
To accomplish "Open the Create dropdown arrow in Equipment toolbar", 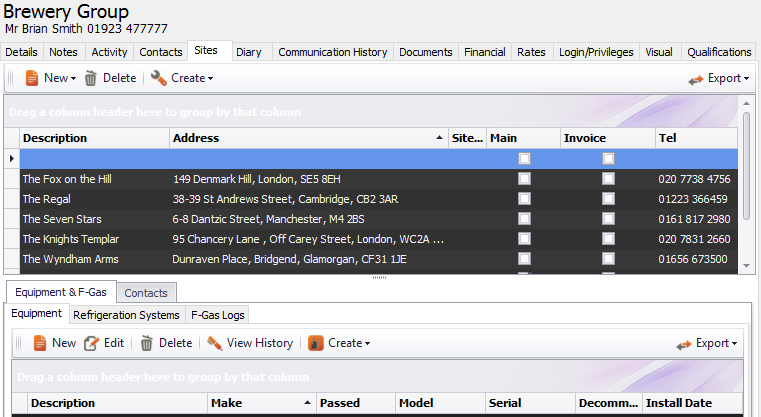I will (367, 344).
